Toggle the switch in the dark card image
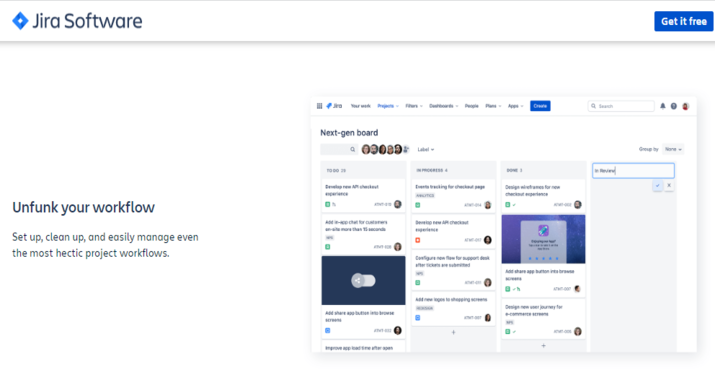Image resolution: width=715 pixels, height=375 pixels. click(x=363, y=281)
